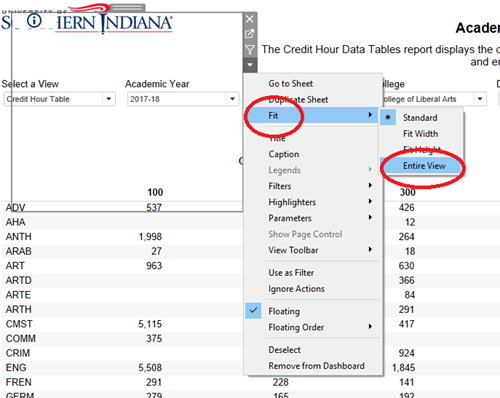Click the 924 value cell

pos(406,353)
